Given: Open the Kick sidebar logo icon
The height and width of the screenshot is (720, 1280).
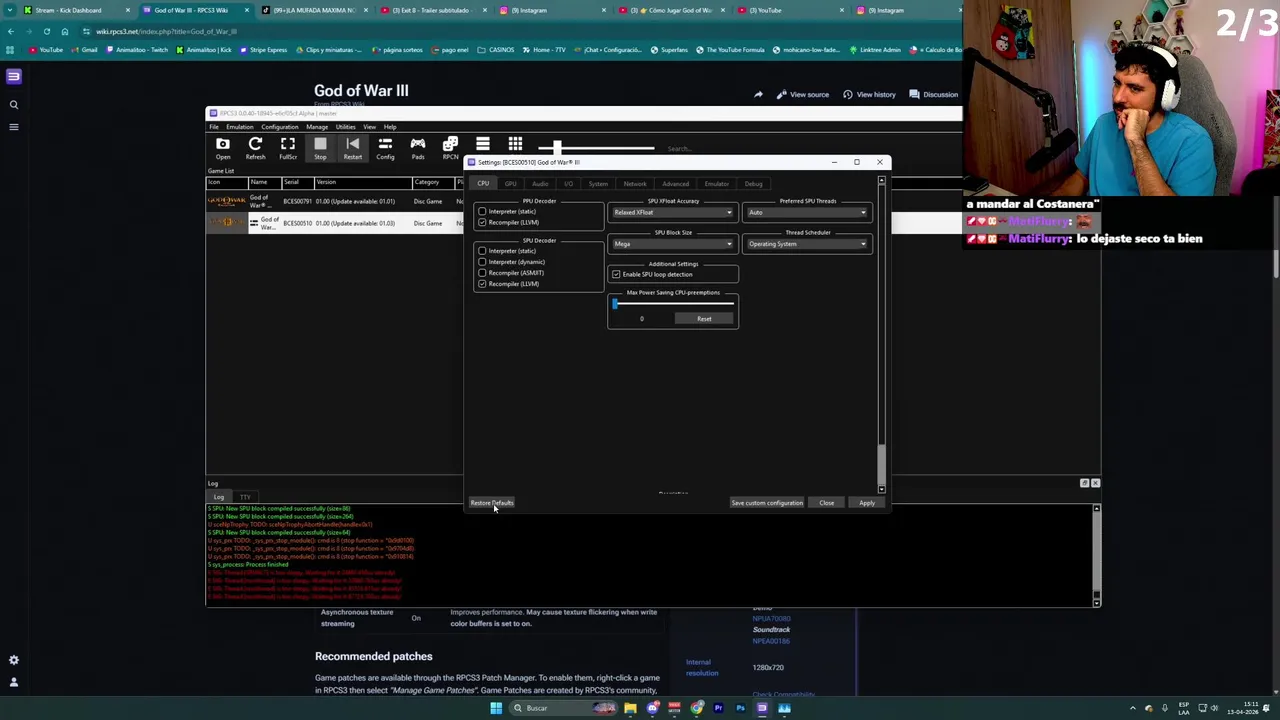Looking at the screenshot, I should click(x=14, y=76).
